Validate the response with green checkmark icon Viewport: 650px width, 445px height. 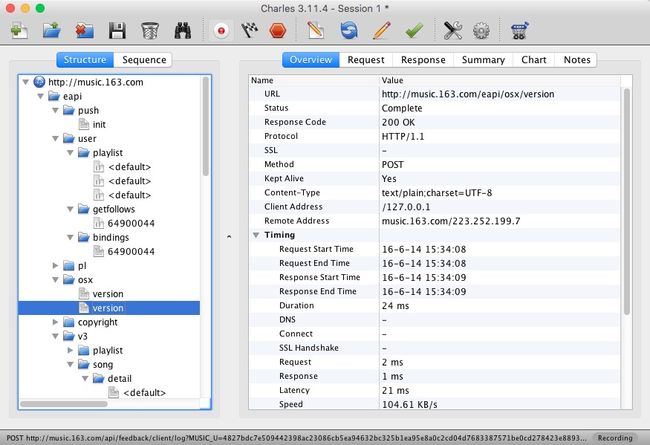pos(414,31)
